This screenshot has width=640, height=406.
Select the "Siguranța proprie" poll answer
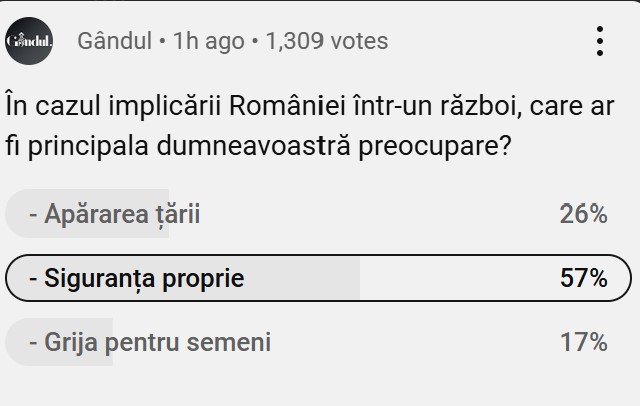point(137,278)
